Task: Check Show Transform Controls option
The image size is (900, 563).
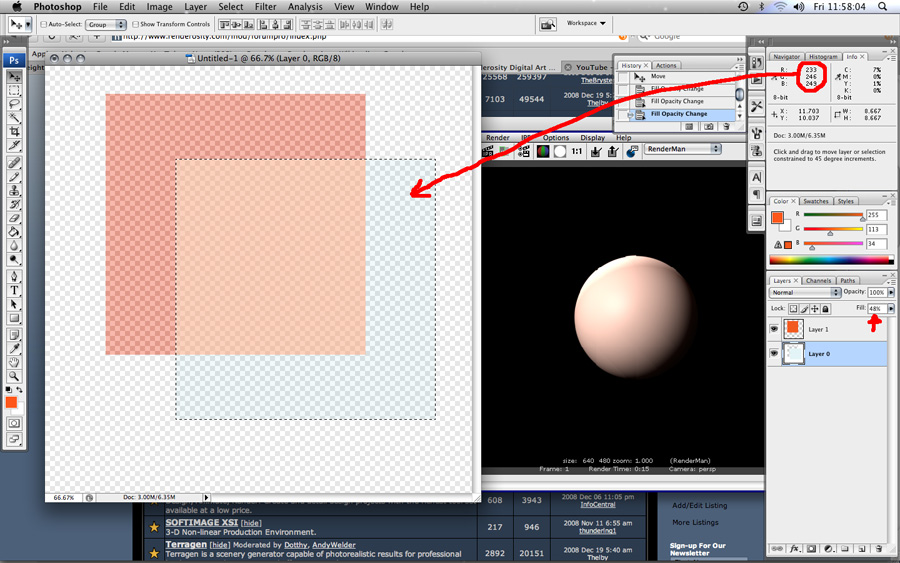Action: tap(136, 24)
